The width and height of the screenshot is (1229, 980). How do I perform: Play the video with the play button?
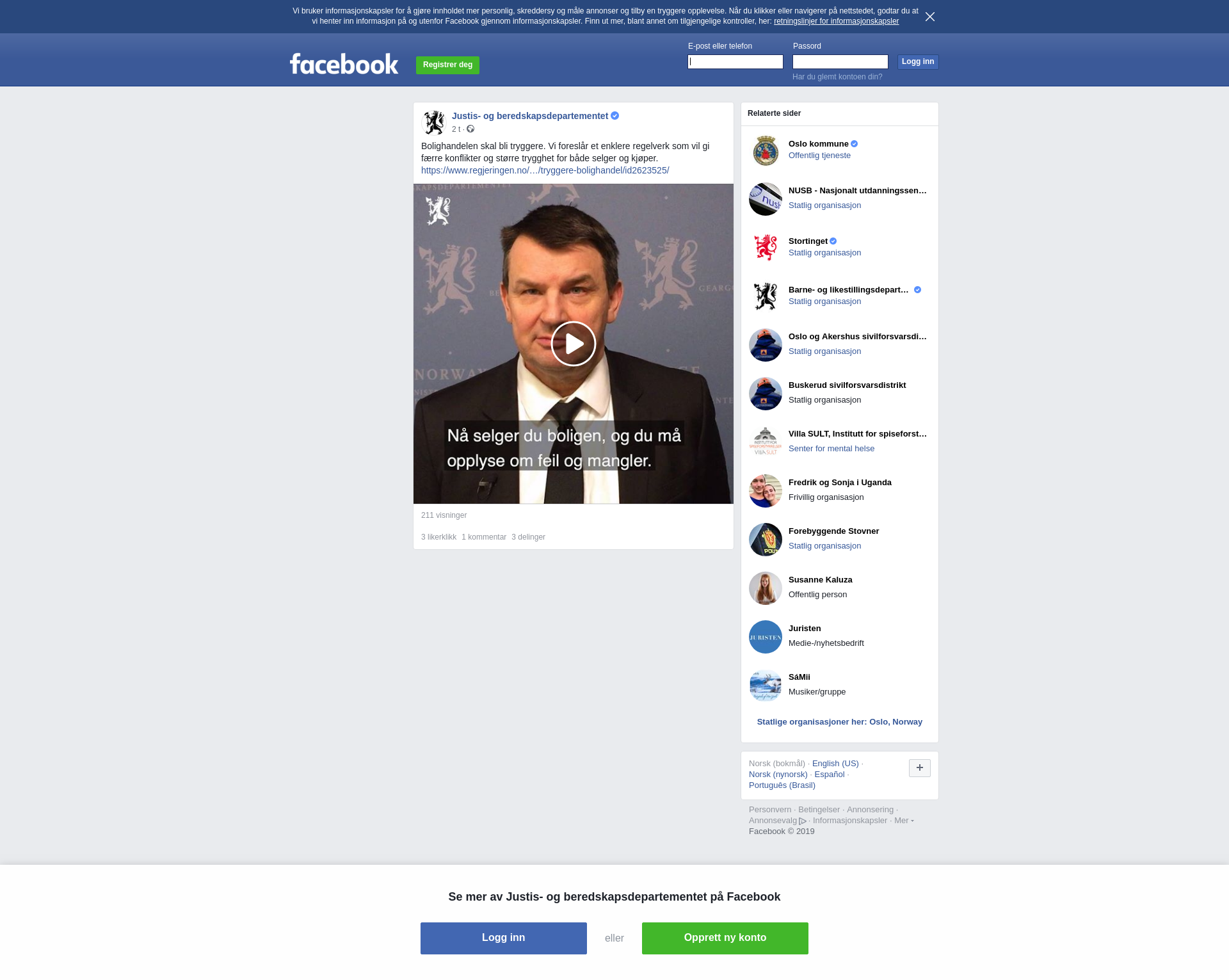(574, 344)
